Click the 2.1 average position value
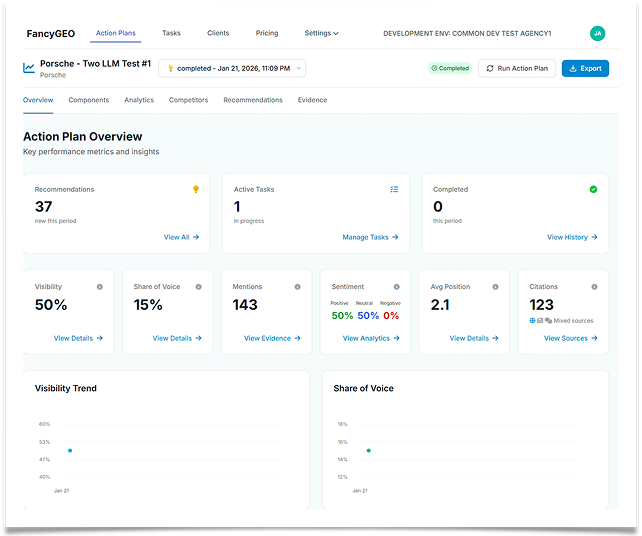This screenshot has width=642, height=536. coord(440,305)
